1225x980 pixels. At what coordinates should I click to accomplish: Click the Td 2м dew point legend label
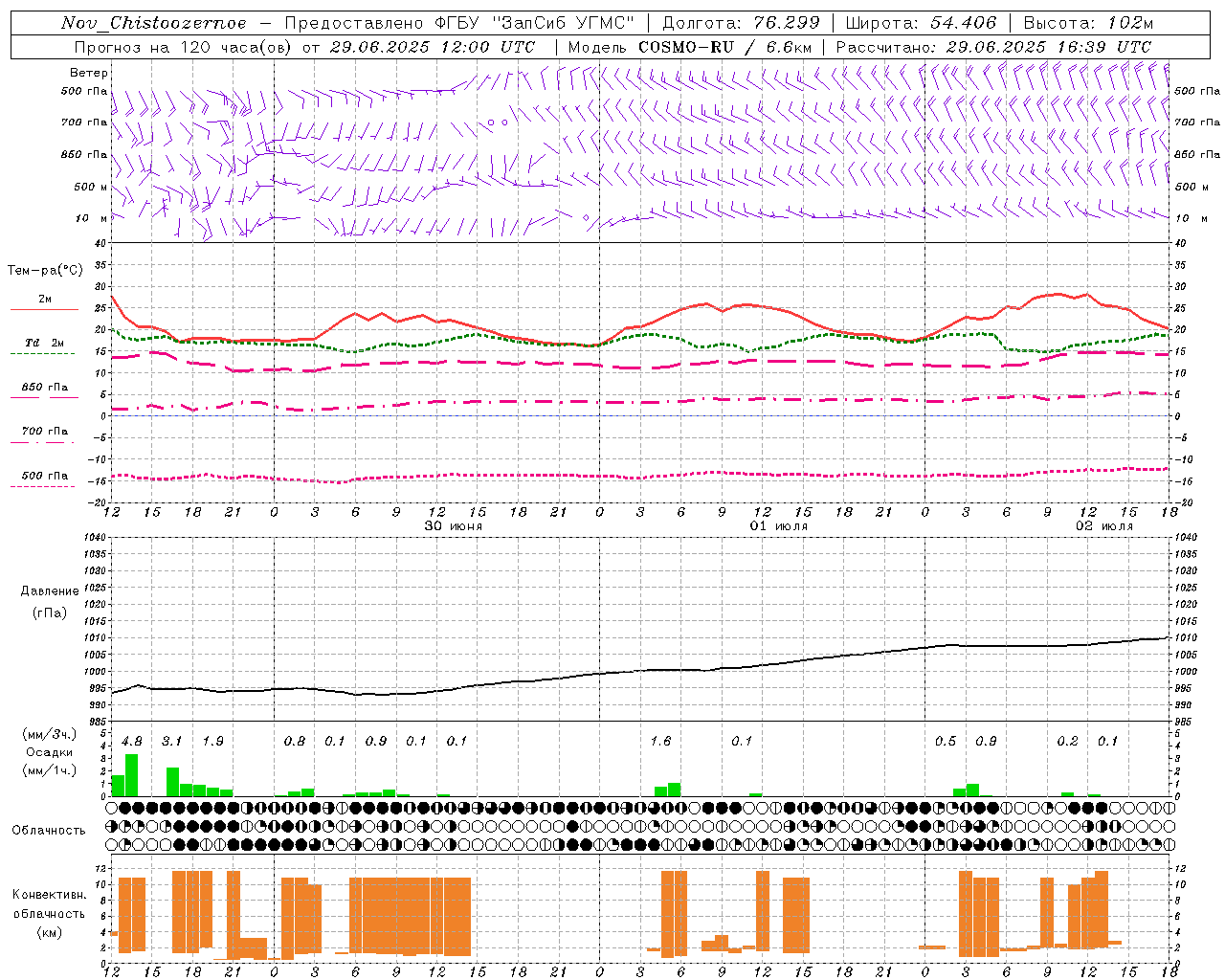tap(44, 343)
